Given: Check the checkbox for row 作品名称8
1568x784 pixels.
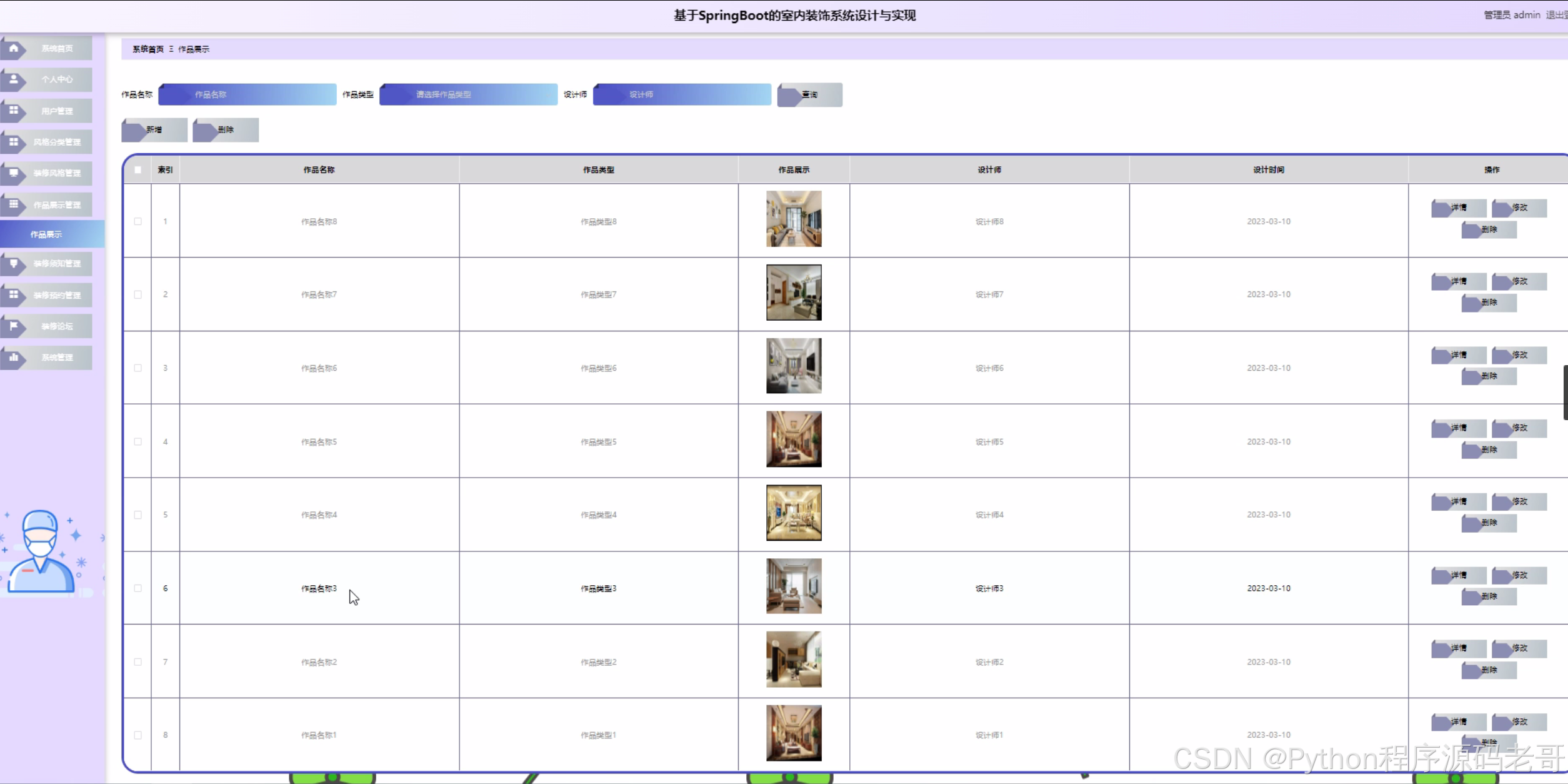Looking at the screenshot, I should pyautogui.click(x=138, y=221).
